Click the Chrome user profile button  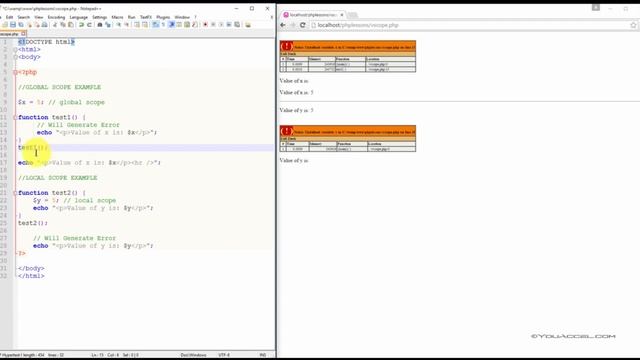[x=596, y=8]
